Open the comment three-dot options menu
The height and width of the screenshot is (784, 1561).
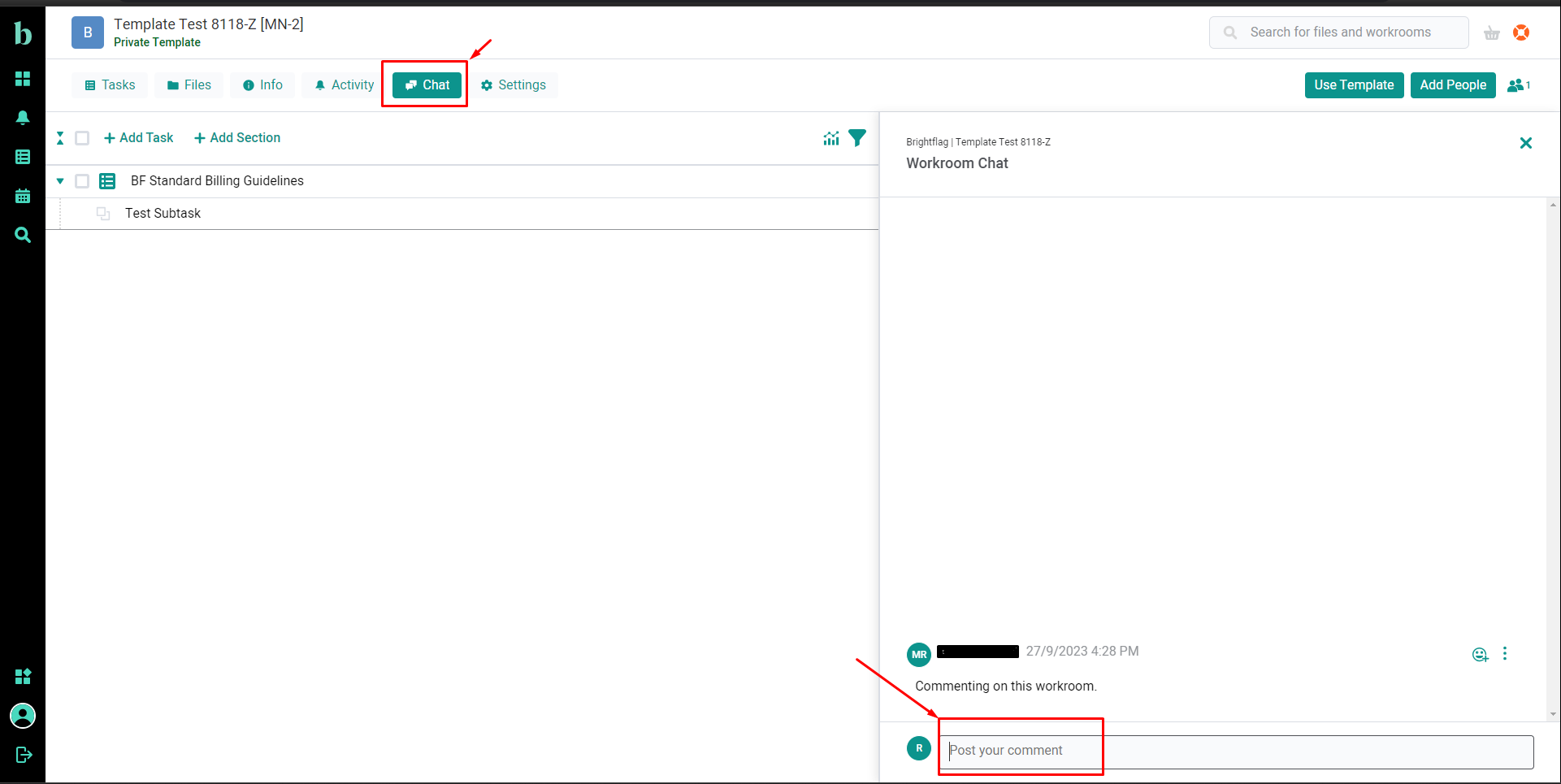(x=1505, y=654)
